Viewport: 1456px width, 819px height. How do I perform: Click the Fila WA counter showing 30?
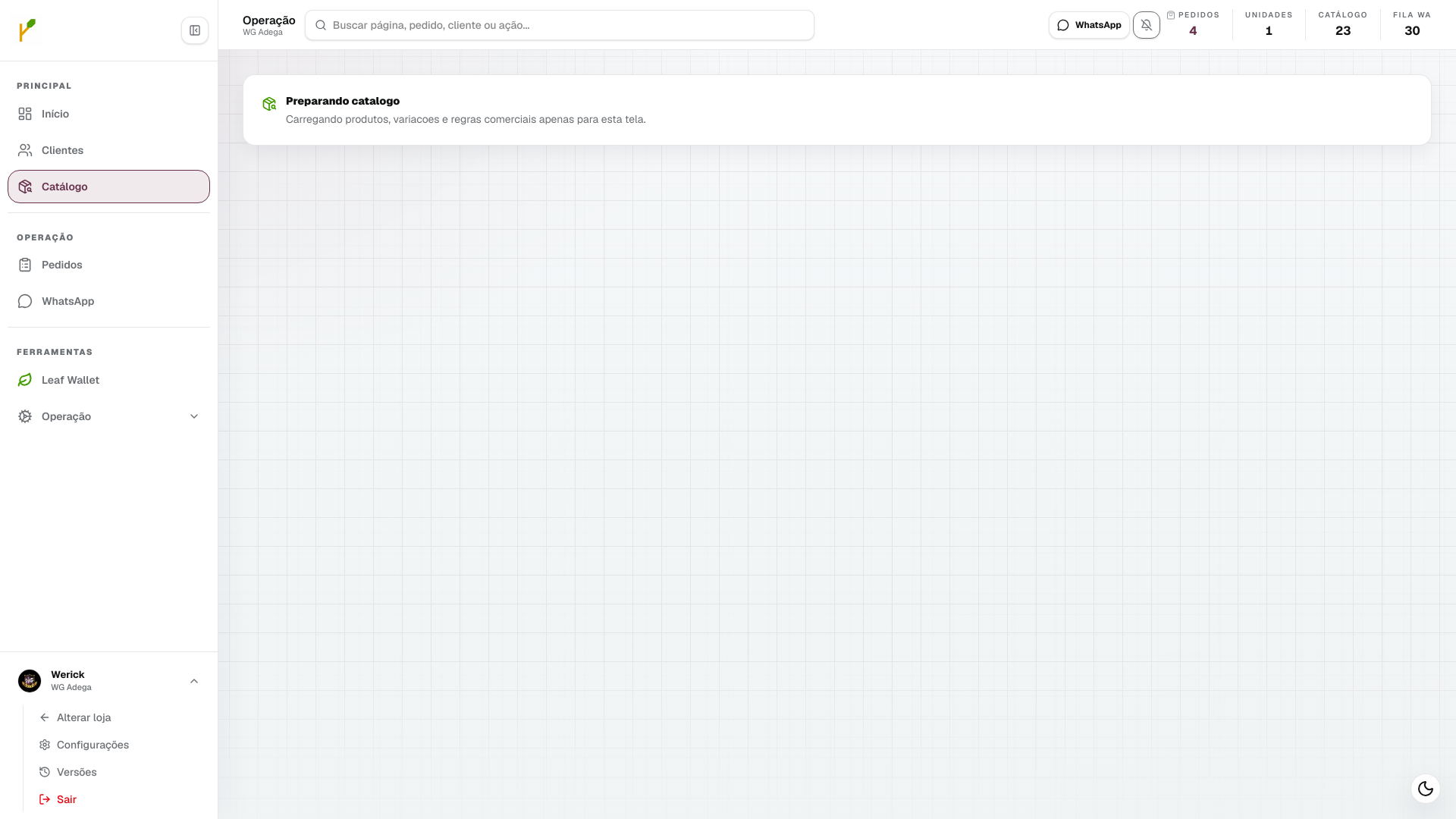click(x=1412, y=24)
